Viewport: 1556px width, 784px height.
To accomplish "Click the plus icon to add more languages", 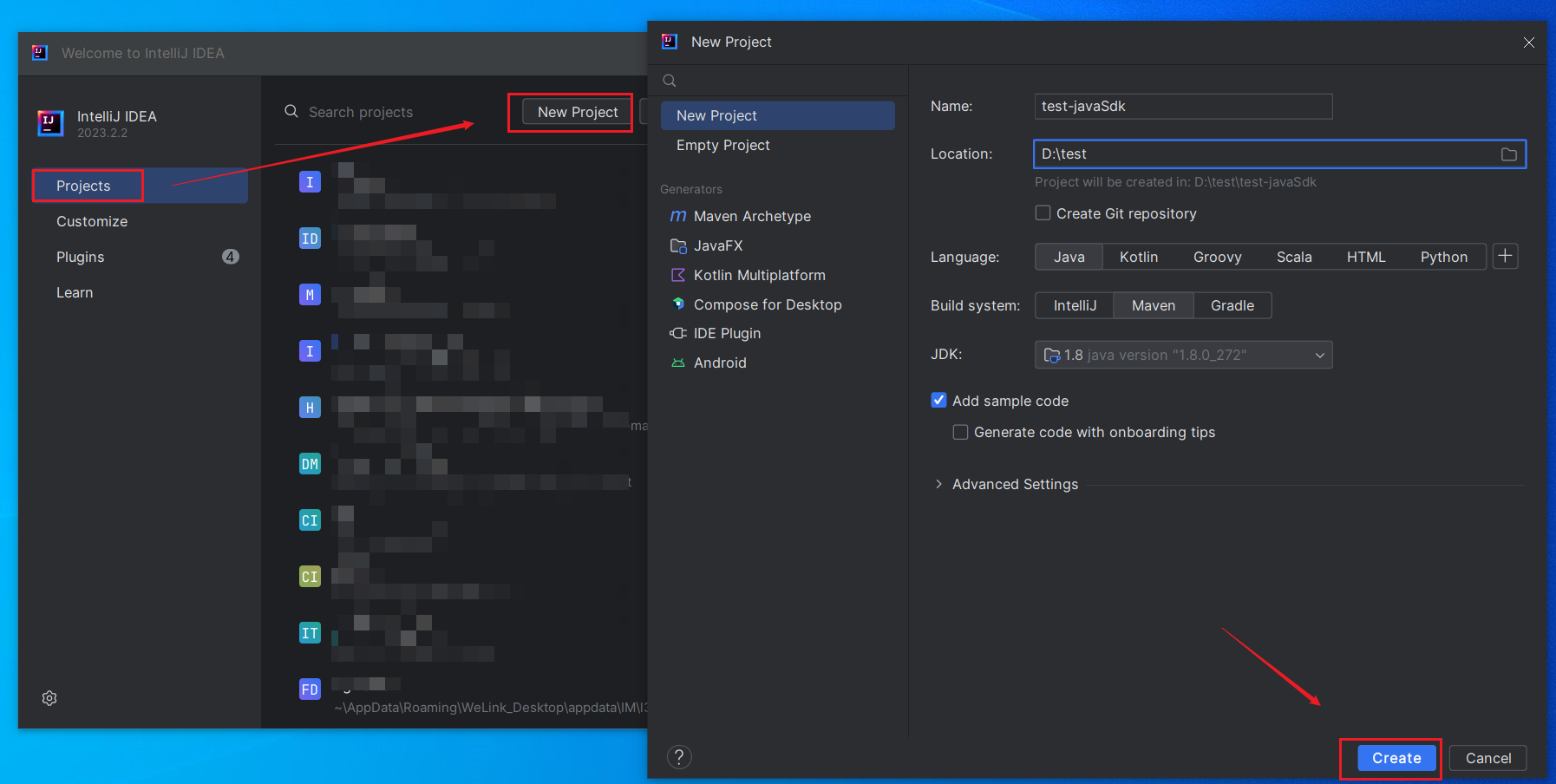I will point(1506,256).
